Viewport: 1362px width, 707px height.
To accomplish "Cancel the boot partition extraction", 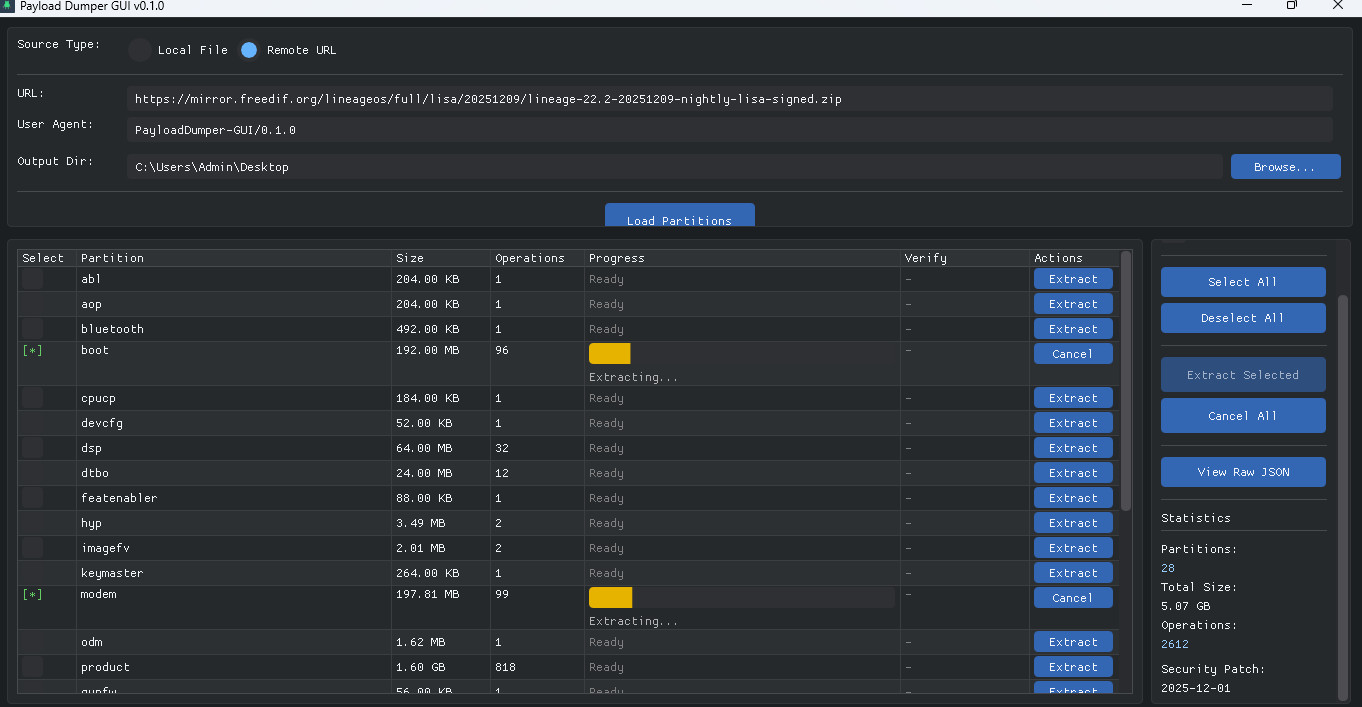I will [1072, 354].
